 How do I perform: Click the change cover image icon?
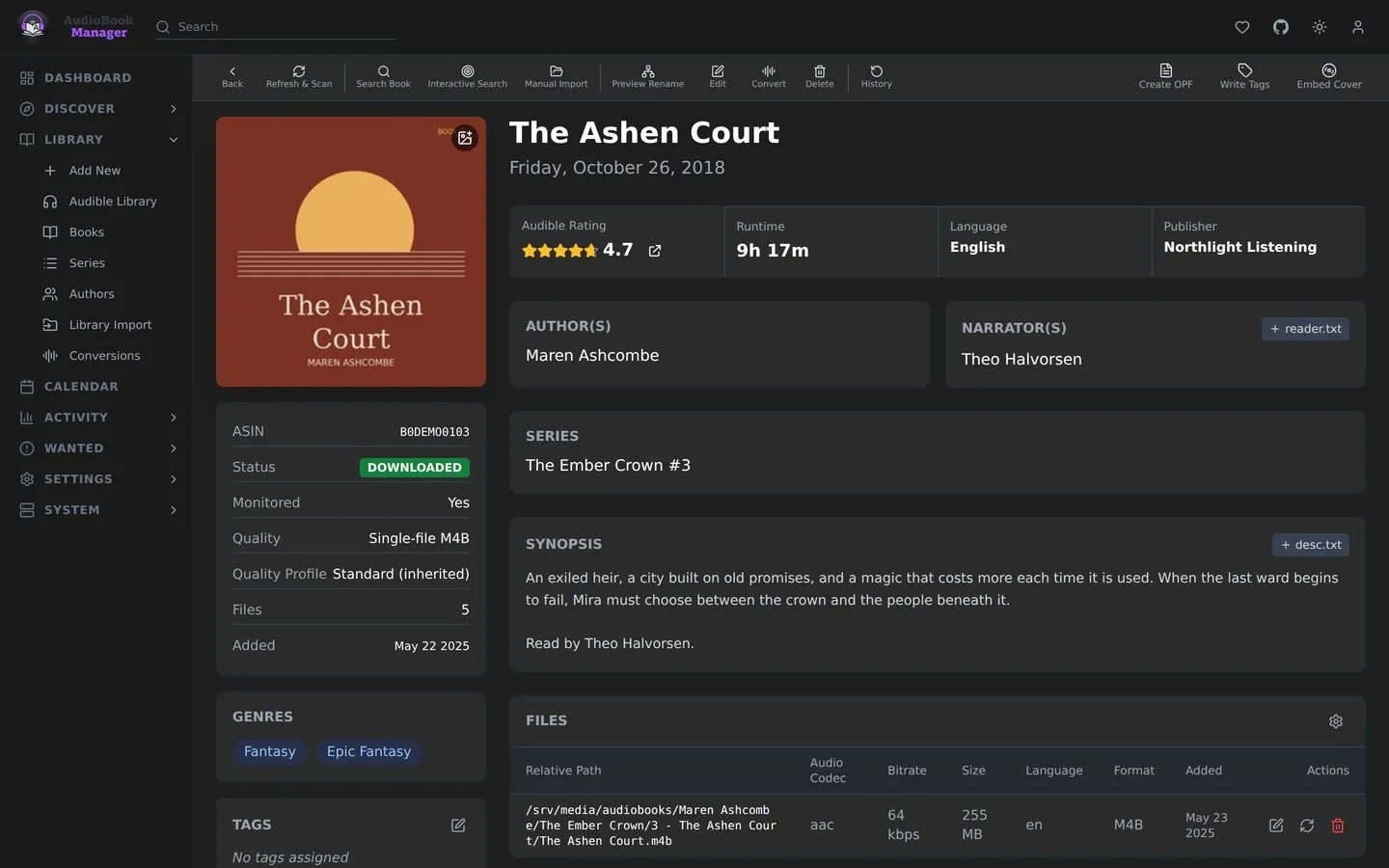[465, 138]
